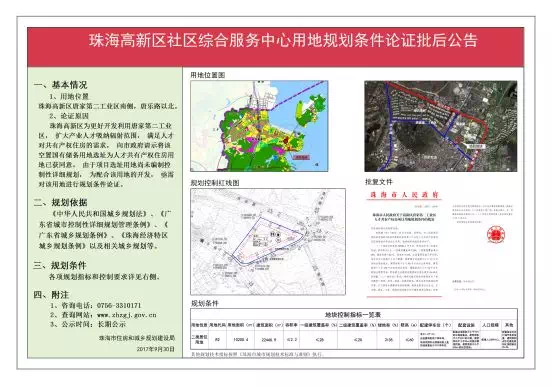Select the 四、附注 heading
This screenshot has width=552, height=387.
click(51, 295)
